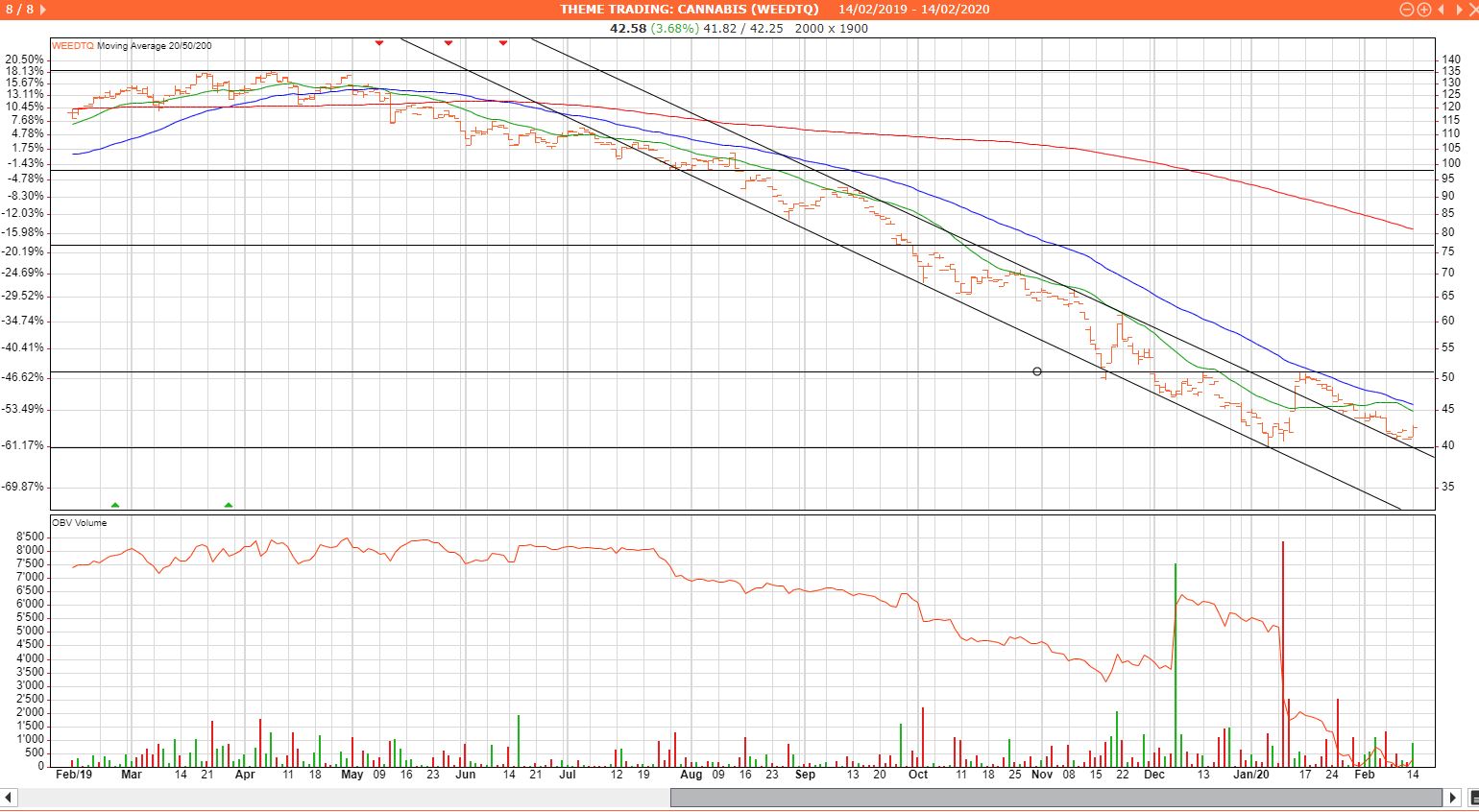Expand the 8 / 8 chart list arrow
This screenshot has width=1479, height=812.
coord(43,10)
